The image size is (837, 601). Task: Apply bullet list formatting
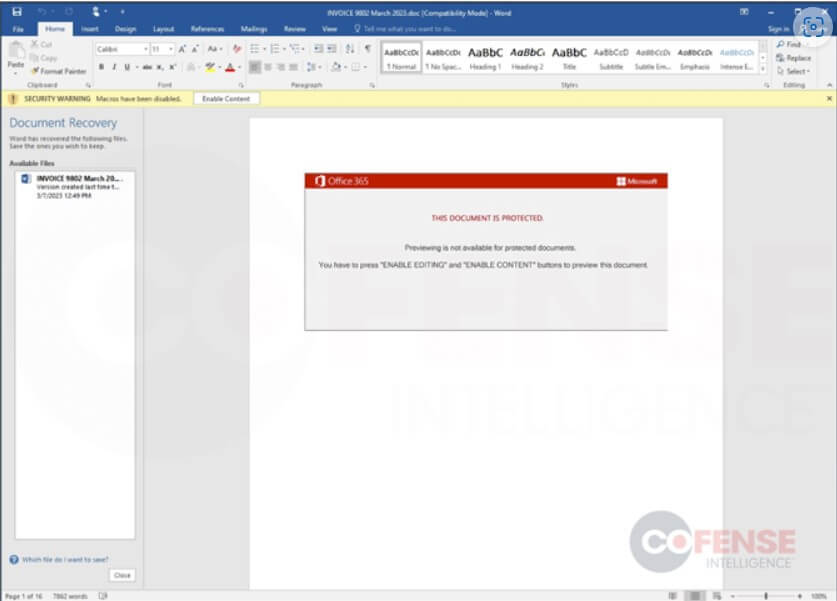coord(256,49)
